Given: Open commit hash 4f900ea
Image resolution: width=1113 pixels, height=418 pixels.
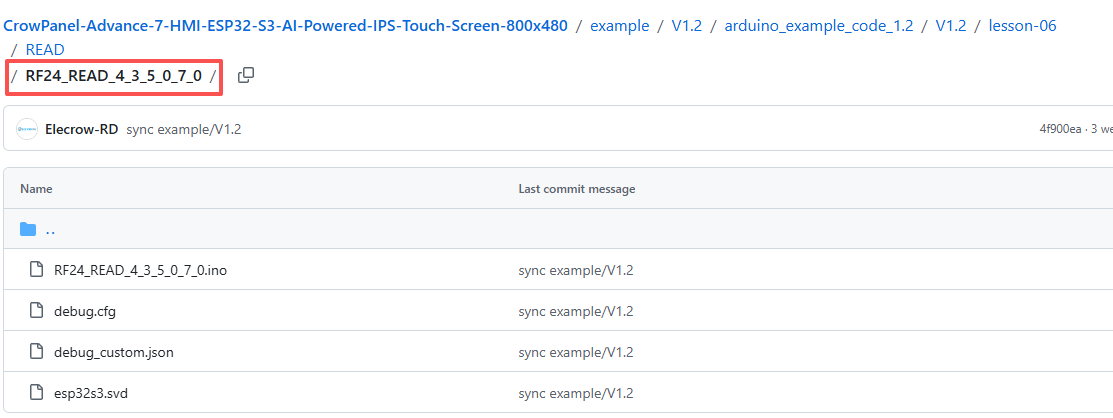Looking at the screenshot, I should (1060, 129).
